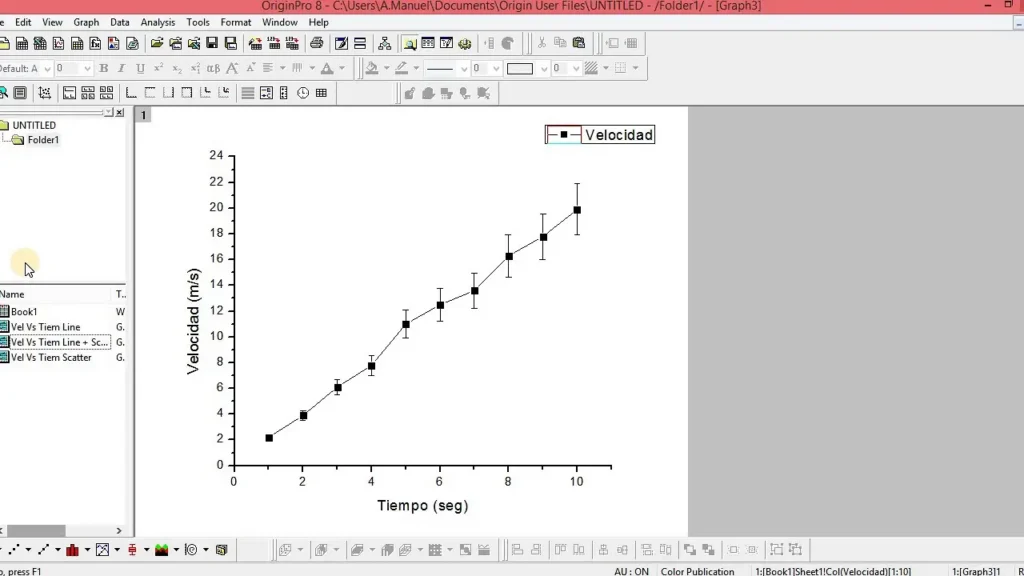Toggle Bold text formatting
Viewport: 1024px width, 576px height.
103,68
